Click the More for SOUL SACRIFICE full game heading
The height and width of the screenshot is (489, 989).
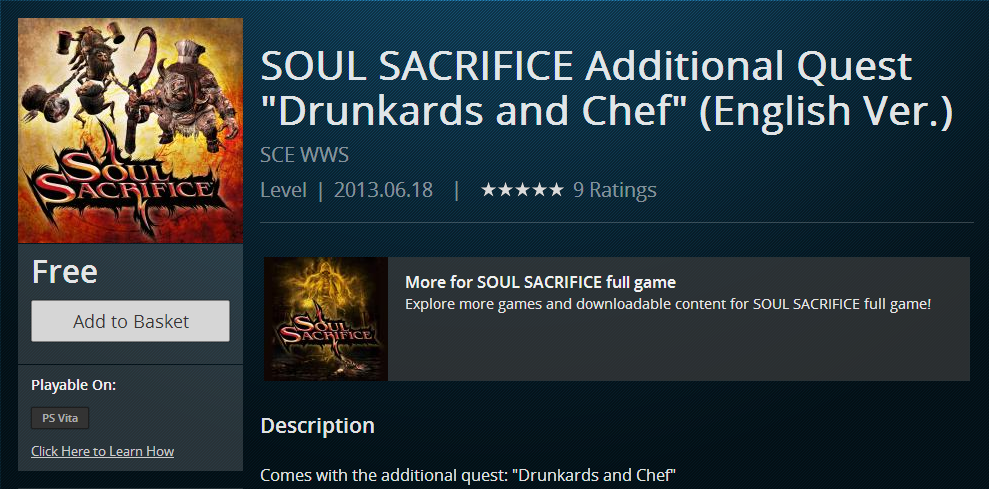pyautogui.click(x=540, y=282)
